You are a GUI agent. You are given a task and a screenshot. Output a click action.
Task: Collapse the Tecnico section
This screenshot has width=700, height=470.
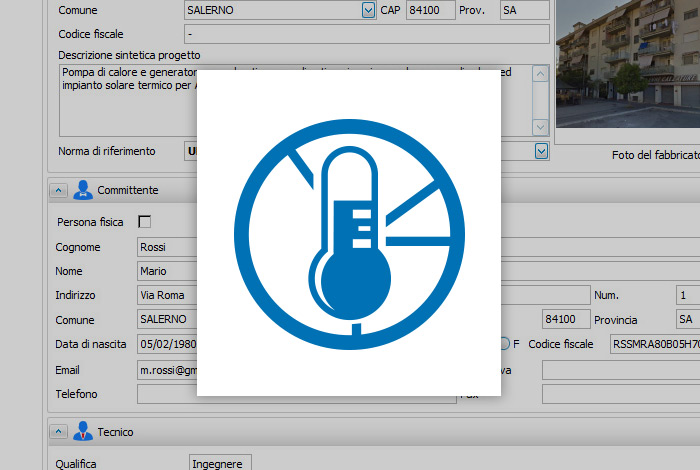[58, 432]
